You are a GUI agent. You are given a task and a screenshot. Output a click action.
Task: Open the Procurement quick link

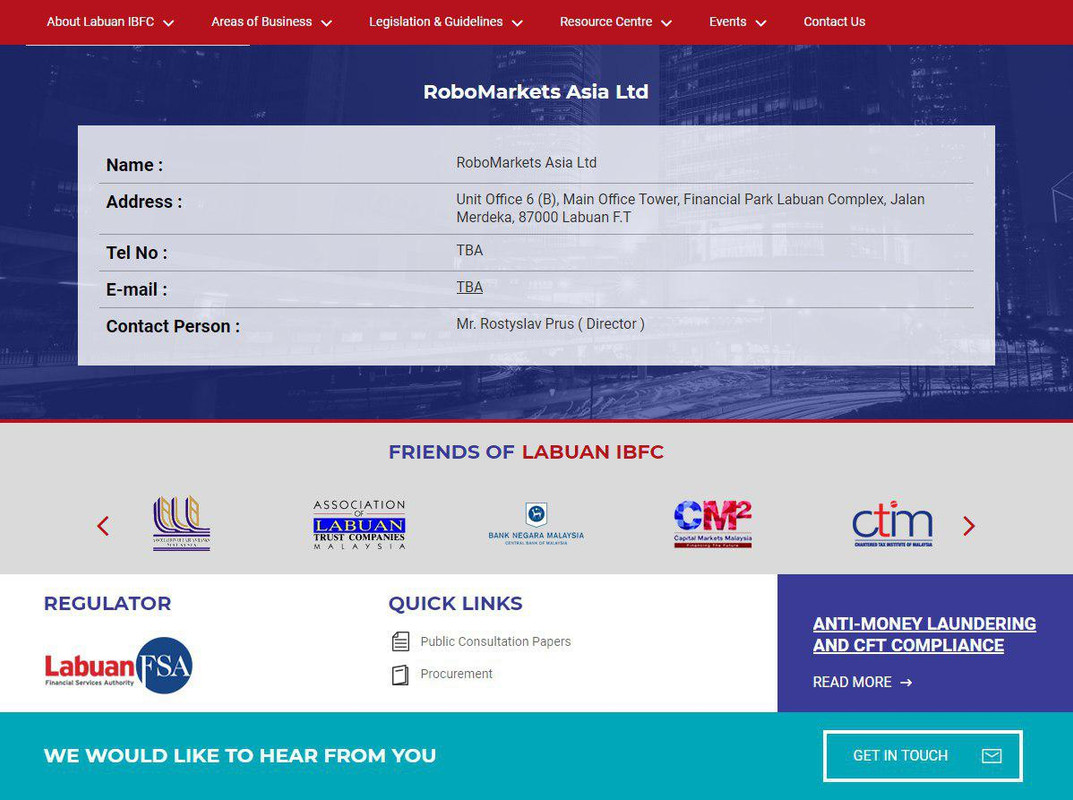(456, 673)
